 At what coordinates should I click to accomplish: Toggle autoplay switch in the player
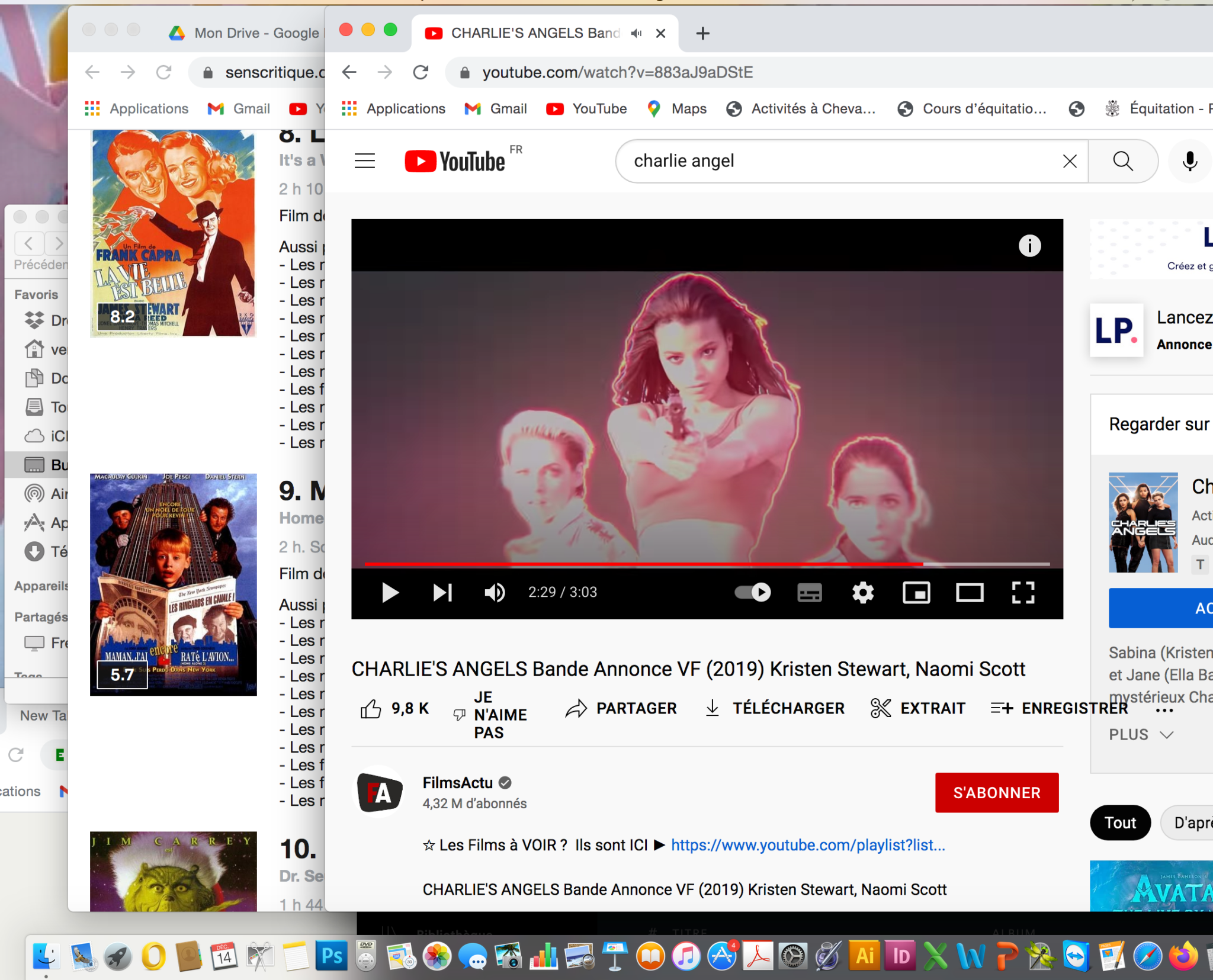coord(753,592)
